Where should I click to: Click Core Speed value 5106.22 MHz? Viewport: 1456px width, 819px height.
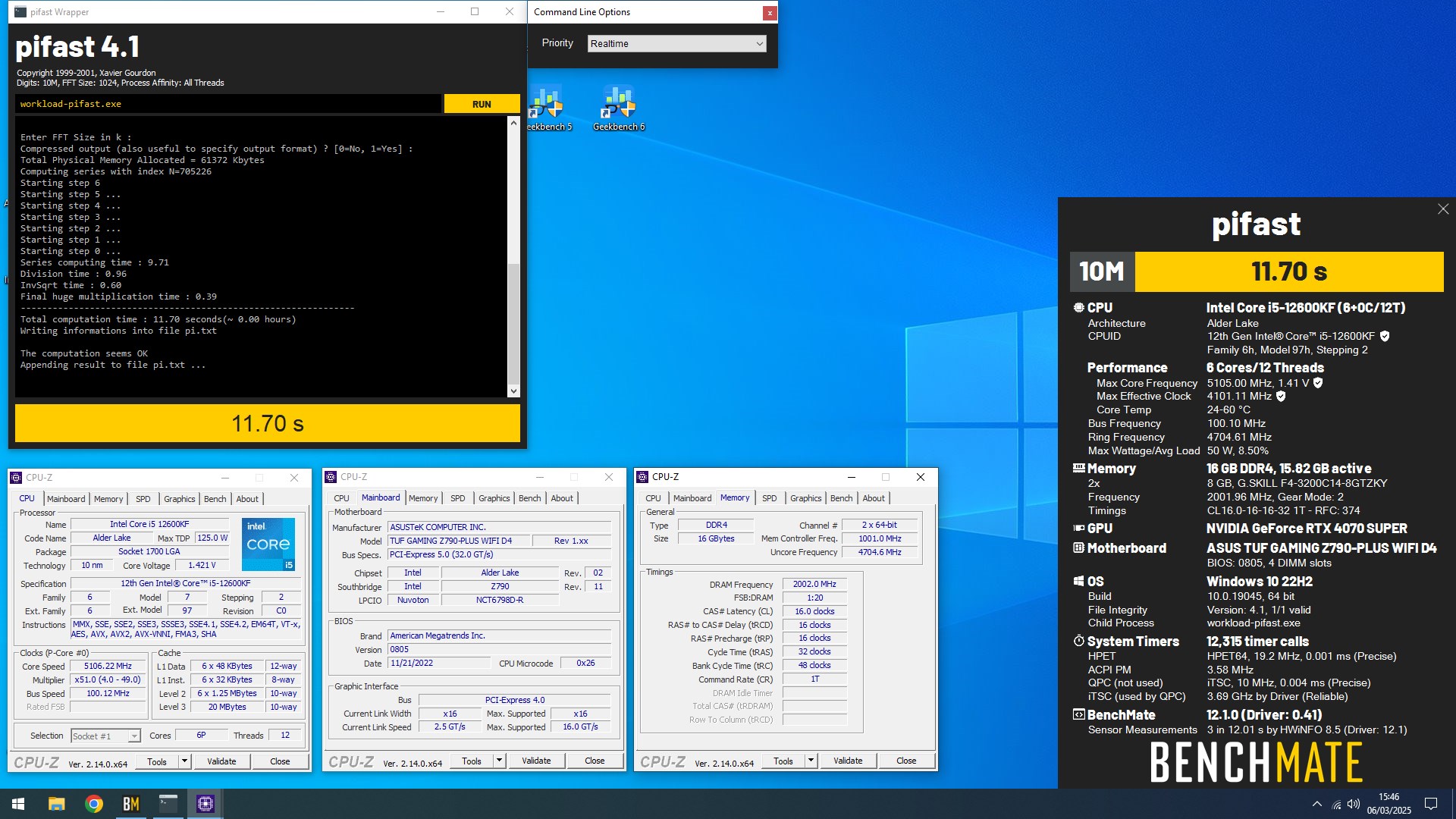tap(108, 666)
